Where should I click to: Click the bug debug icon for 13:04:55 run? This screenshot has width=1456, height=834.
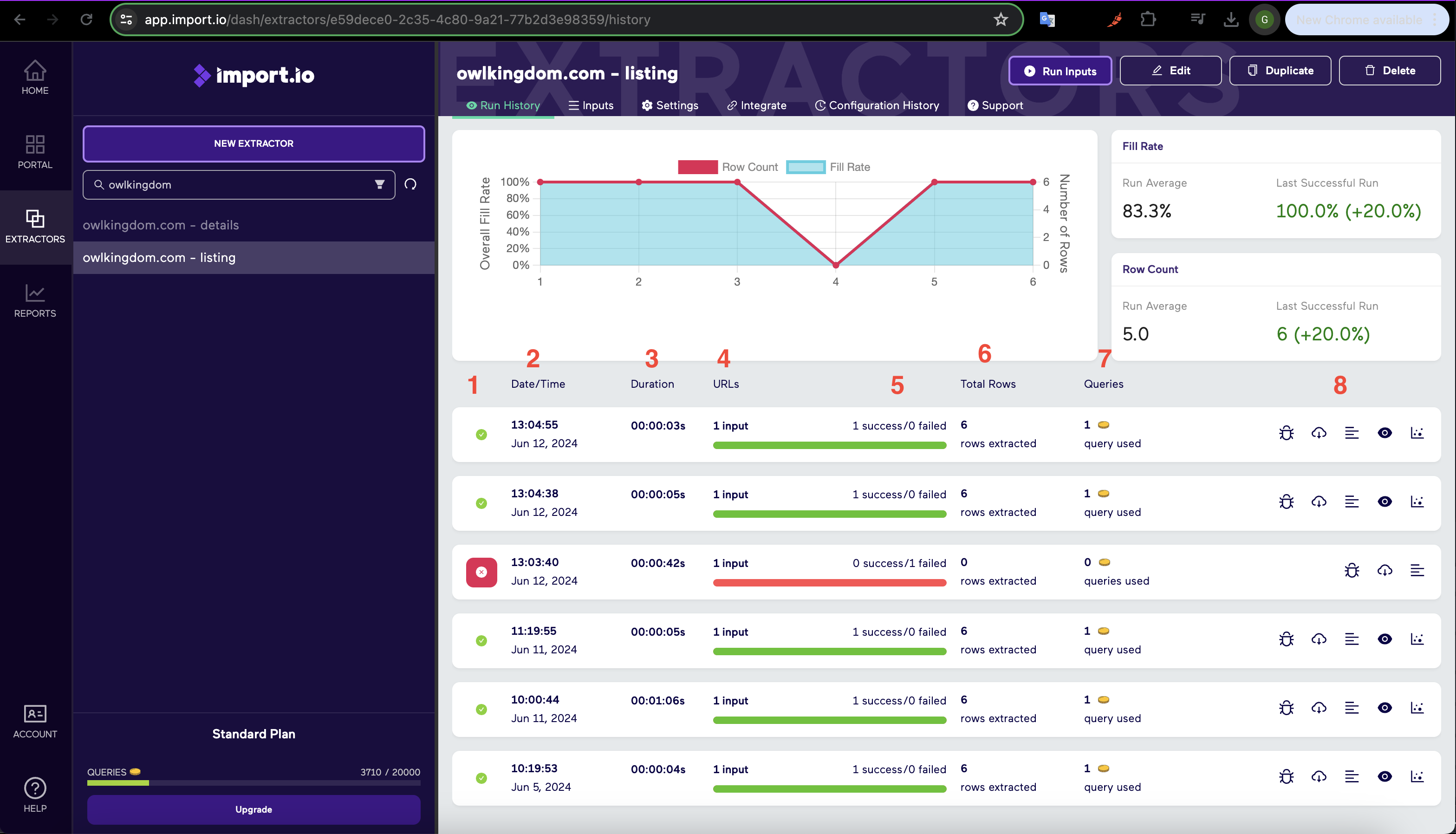(1286, 433)
